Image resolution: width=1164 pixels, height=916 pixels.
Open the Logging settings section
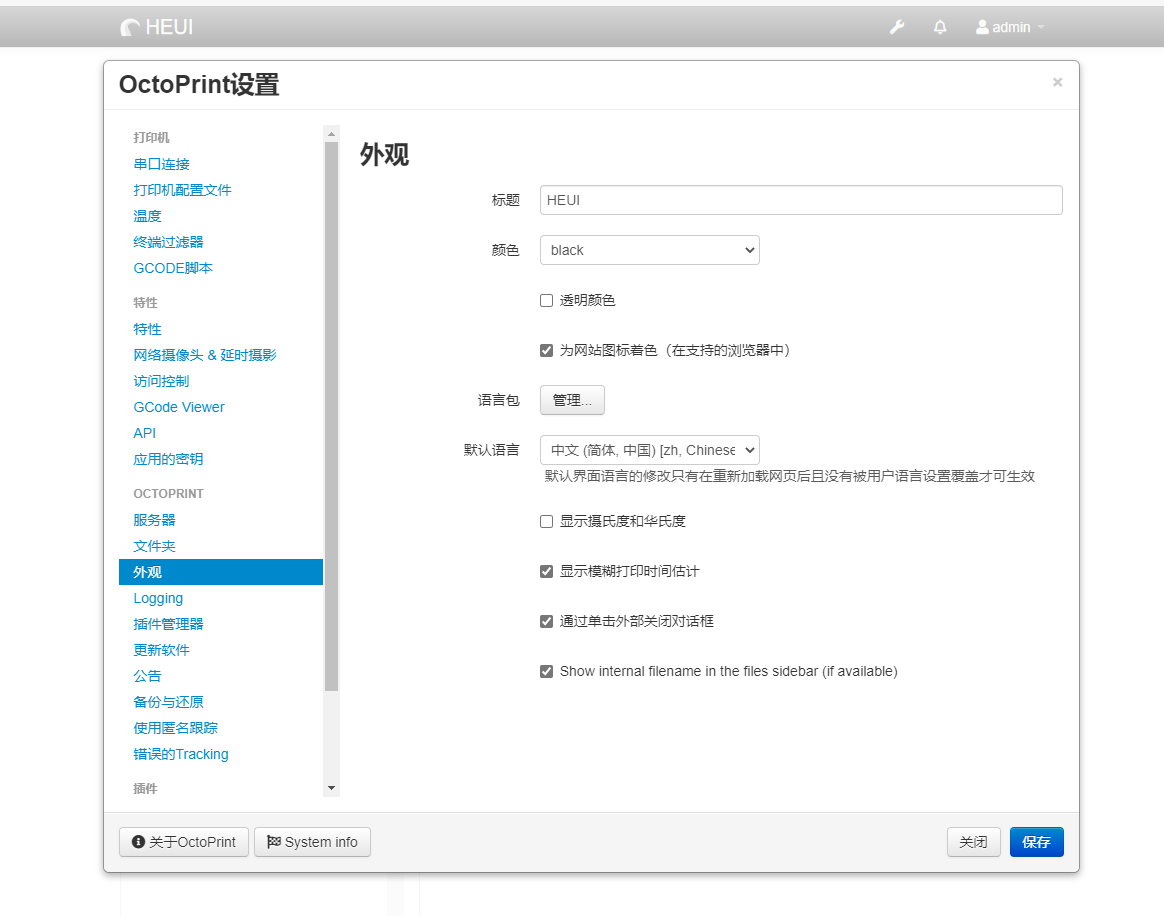pos(158,597)
